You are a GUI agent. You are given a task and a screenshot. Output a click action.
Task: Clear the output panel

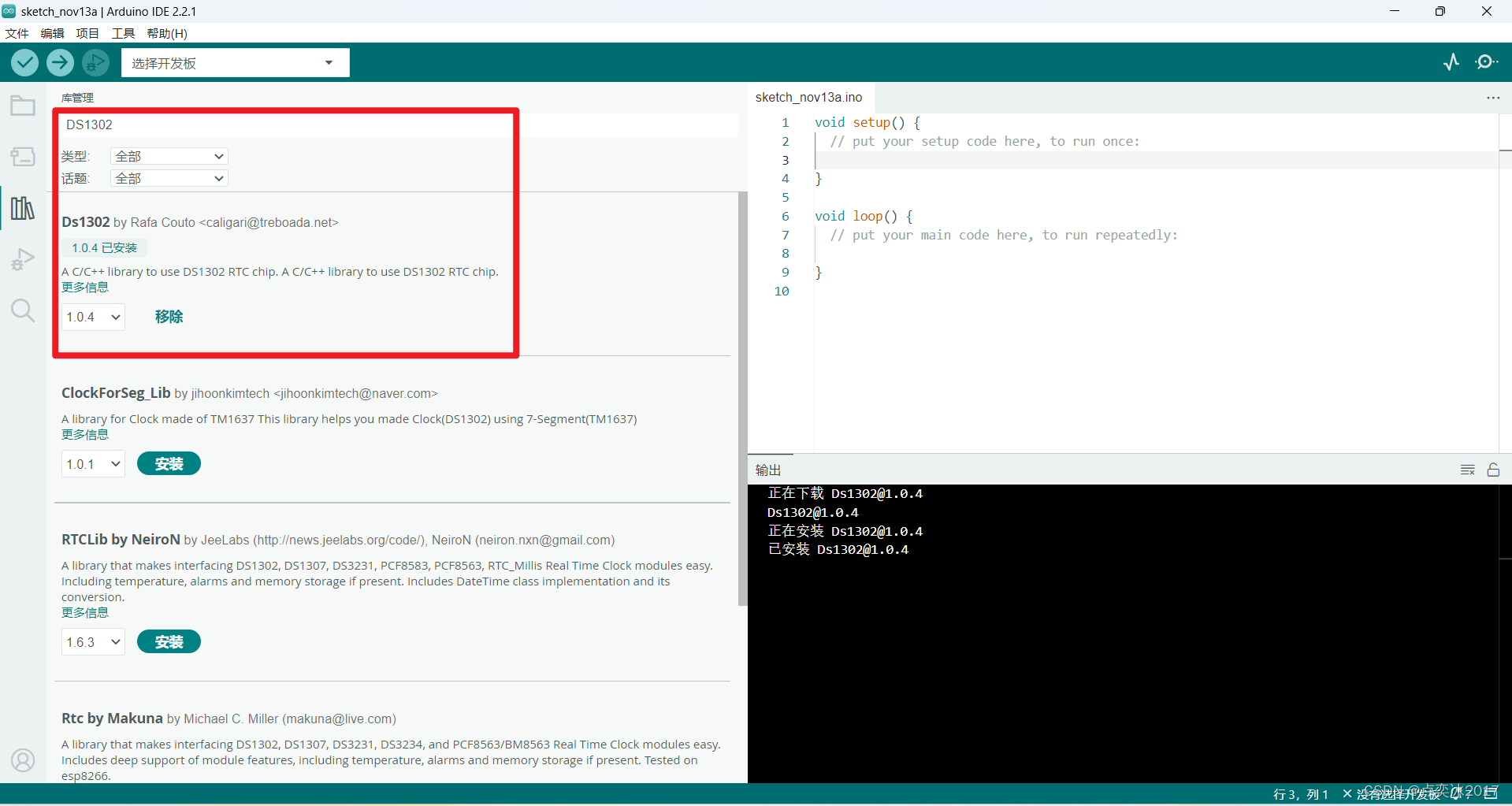tap(1467, 470)
